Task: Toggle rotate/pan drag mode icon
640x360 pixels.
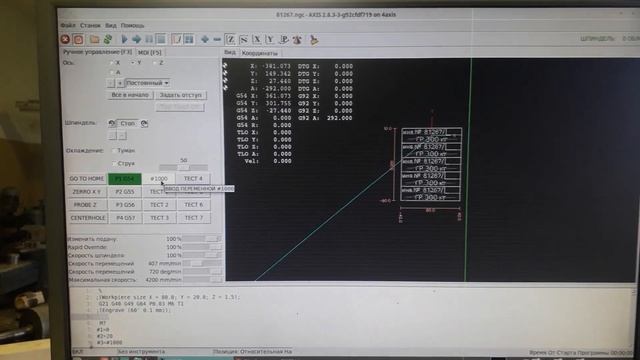Action: coord(297,39)
